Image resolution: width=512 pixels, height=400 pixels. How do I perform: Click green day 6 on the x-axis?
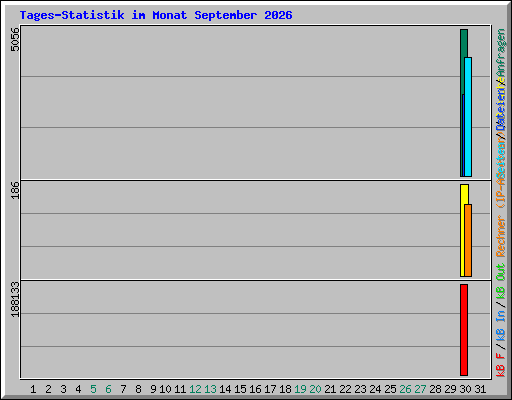pos(108,389)
